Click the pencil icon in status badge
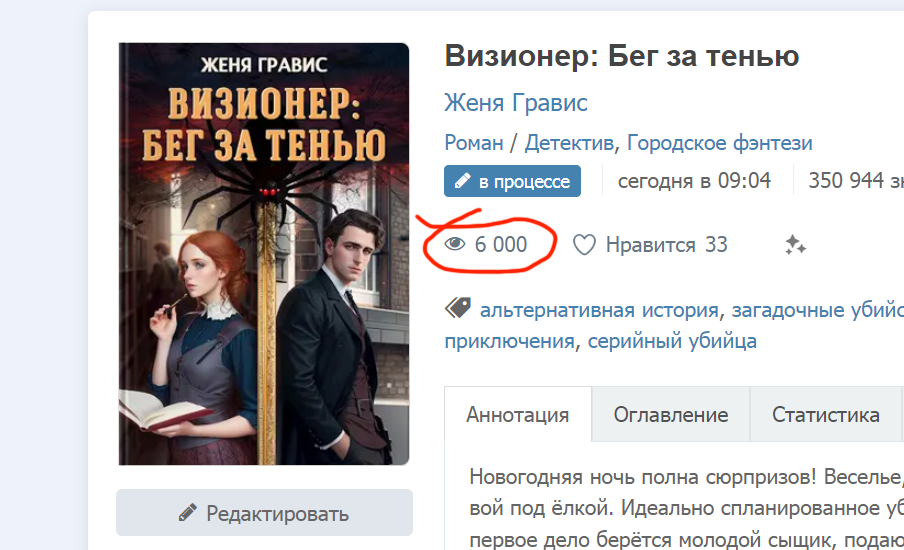The width and height of the screenshot is (904, 550). click(x=462, y=181)
